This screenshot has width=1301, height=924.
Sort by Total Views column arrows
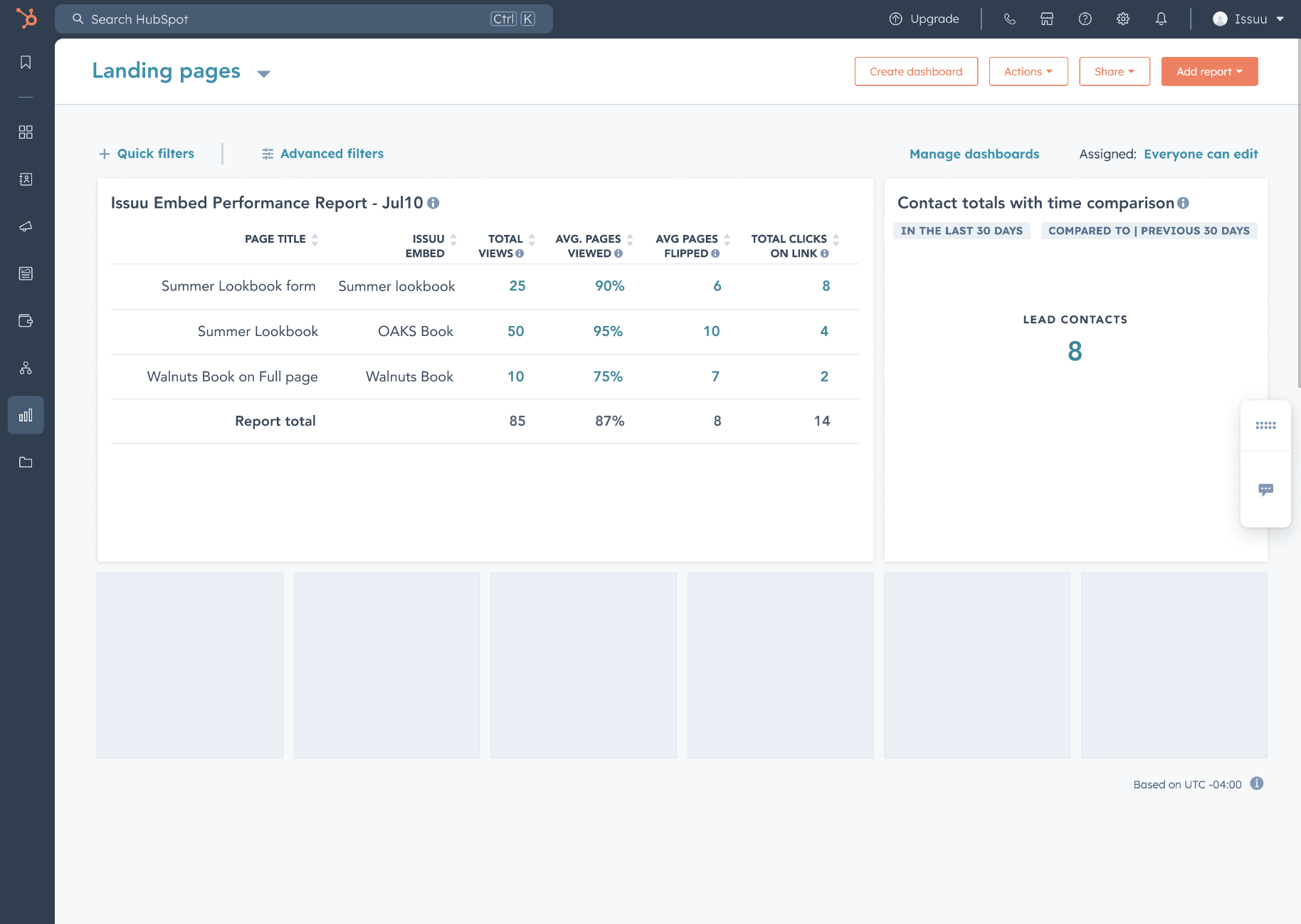tap(532, 239)
